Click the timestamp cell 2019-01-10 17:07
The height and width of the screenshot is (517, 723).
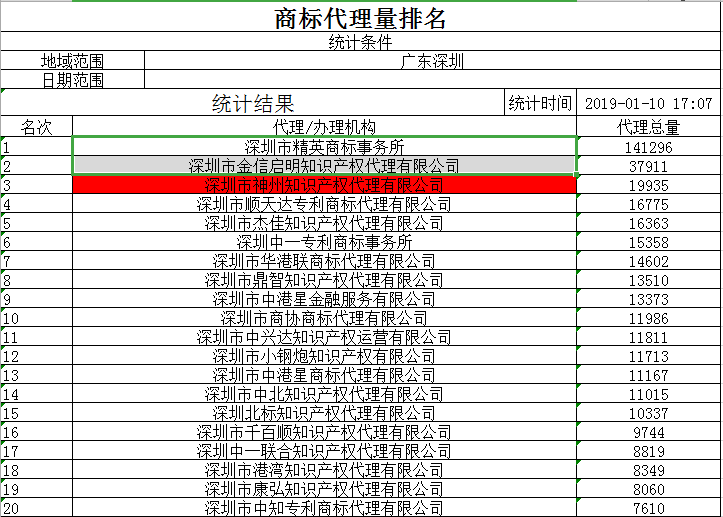tap(648, 103)
